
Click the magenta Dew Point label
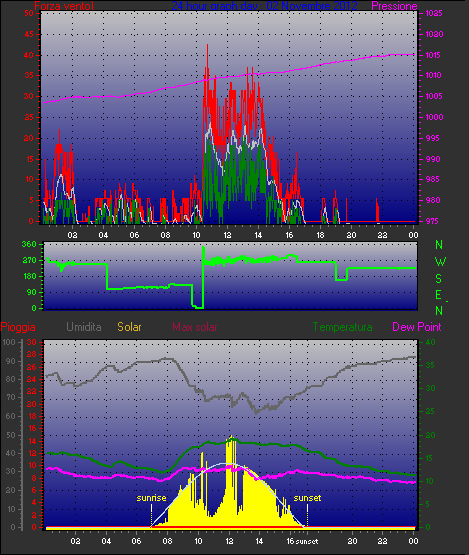(x=417, y=327)
